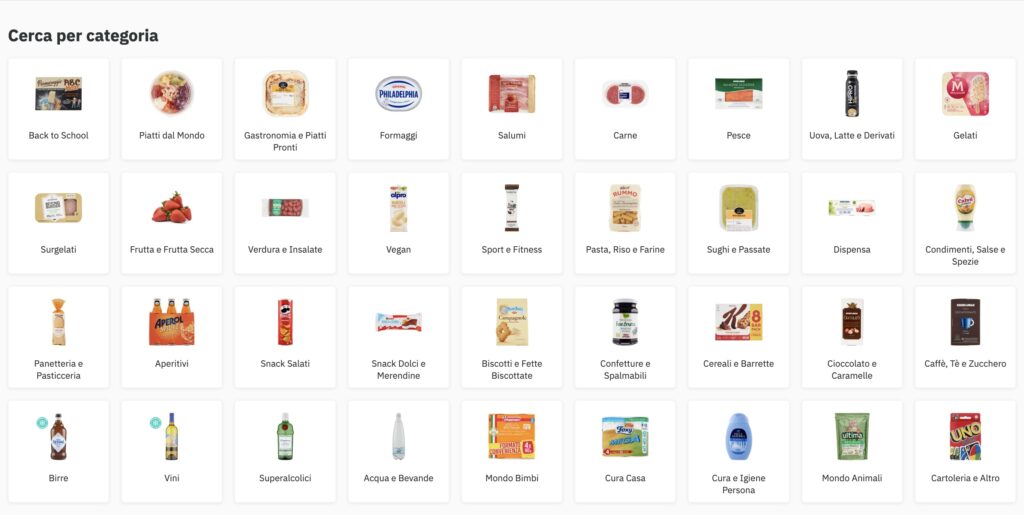This screenshot has width=1024, height=515.
Task: Click the Snack Salati Pringles tile
Action: tap(285, 337)
